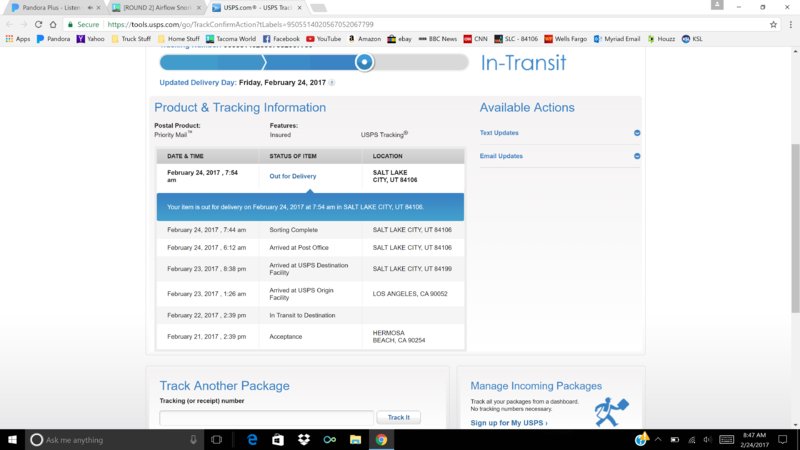Click the page vertical scrollbar
The image size is (800, 450).
(x=795, y=227)
